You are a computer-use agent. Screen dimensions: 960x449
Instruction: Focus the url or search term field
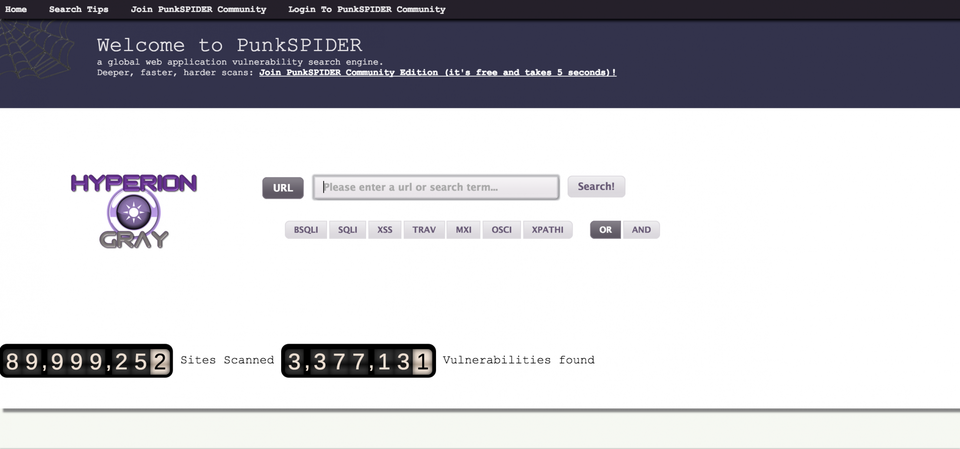click(x=436, y=187)
